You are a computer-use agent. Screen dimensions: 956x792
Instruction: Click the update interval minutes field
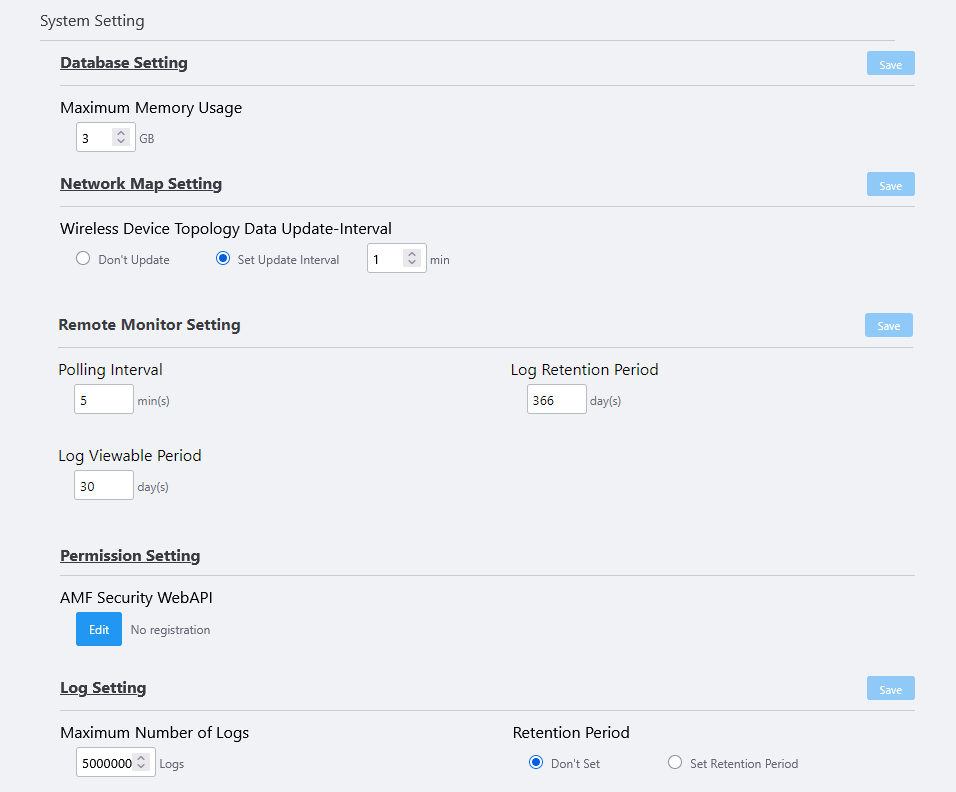tap(385, 259)
